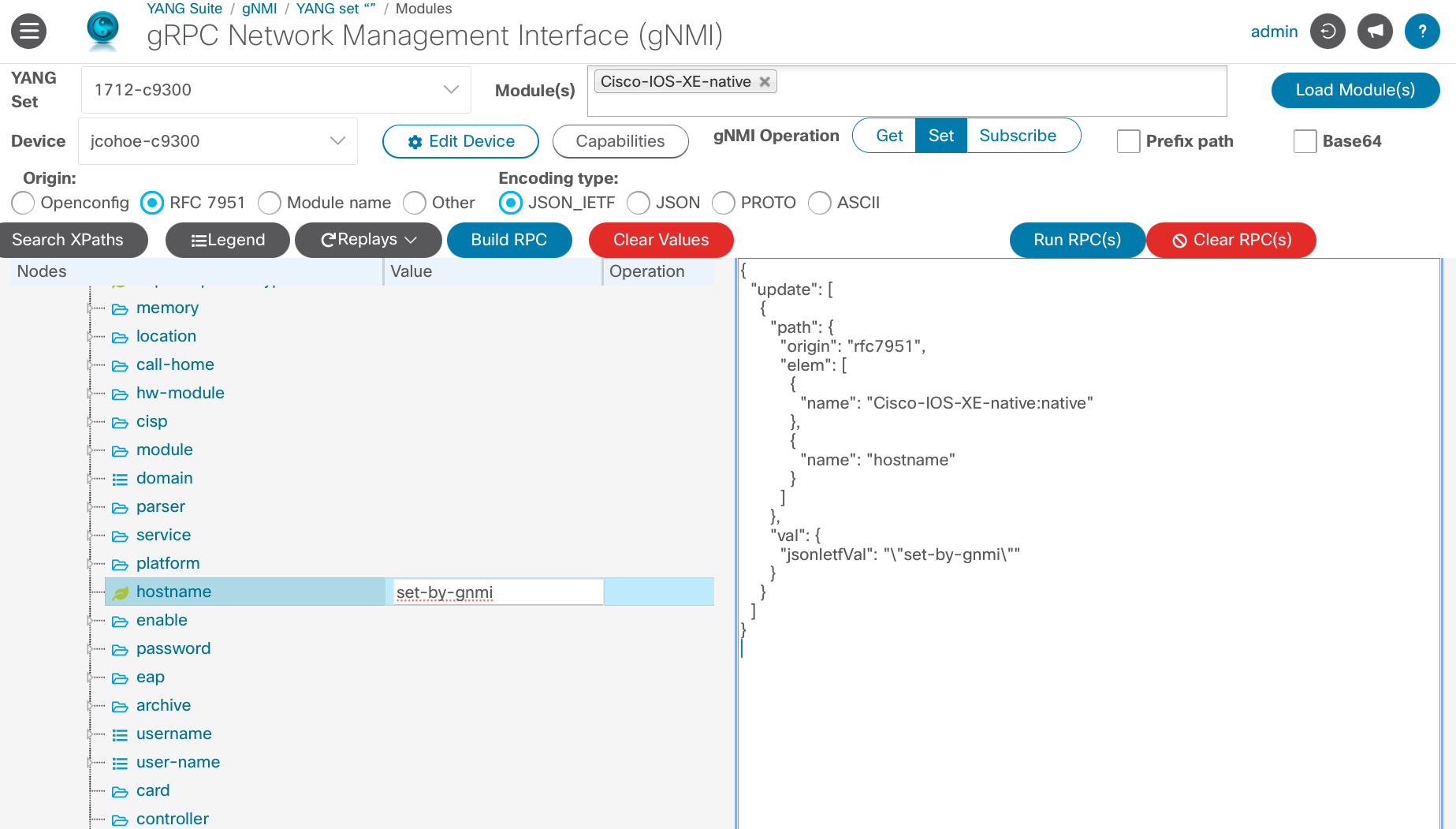Click the location folder icon

click(x=120, y=337)
